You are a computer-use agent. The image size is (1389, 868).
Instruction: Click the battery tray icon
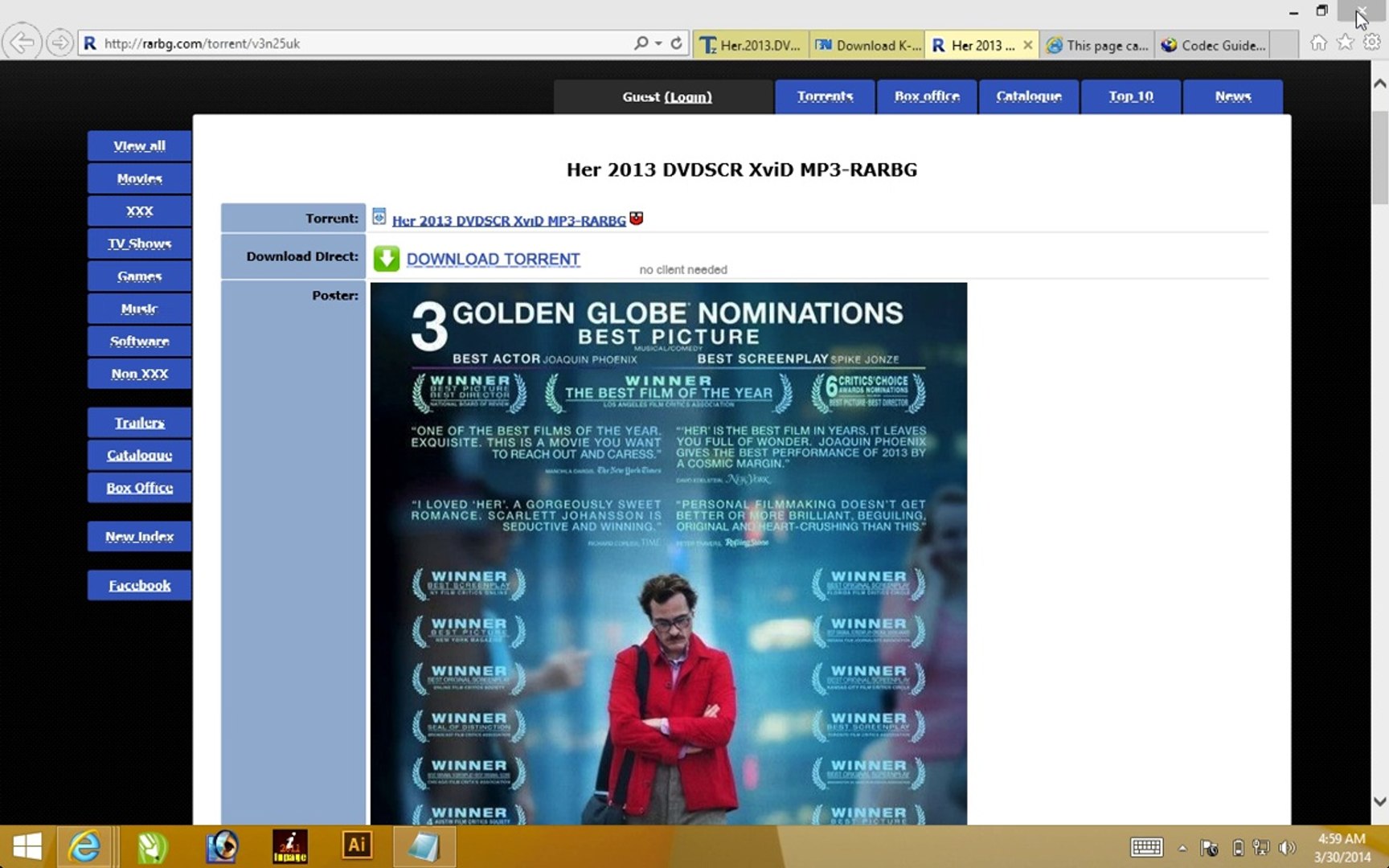pyautogui.click(x=1238, y=848)
